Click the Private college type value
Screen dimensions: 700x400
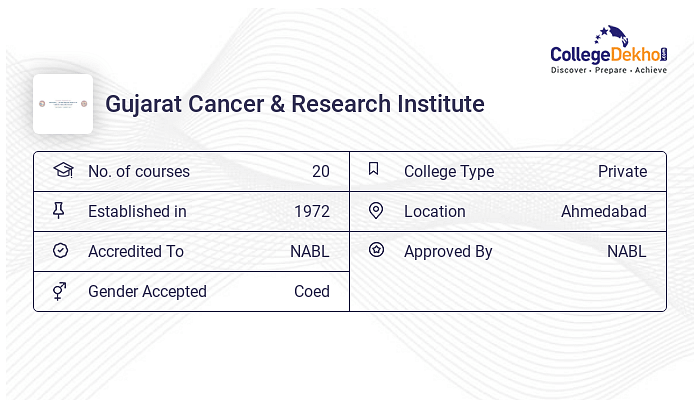tap(622, 171)
